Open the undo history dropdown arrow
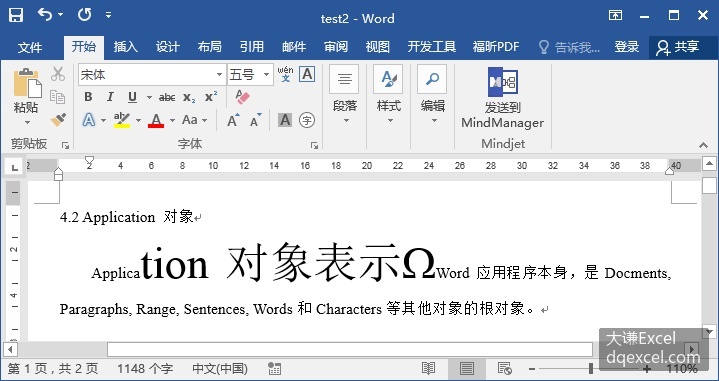Screen dimensions: 719x381 click(61, 15)
